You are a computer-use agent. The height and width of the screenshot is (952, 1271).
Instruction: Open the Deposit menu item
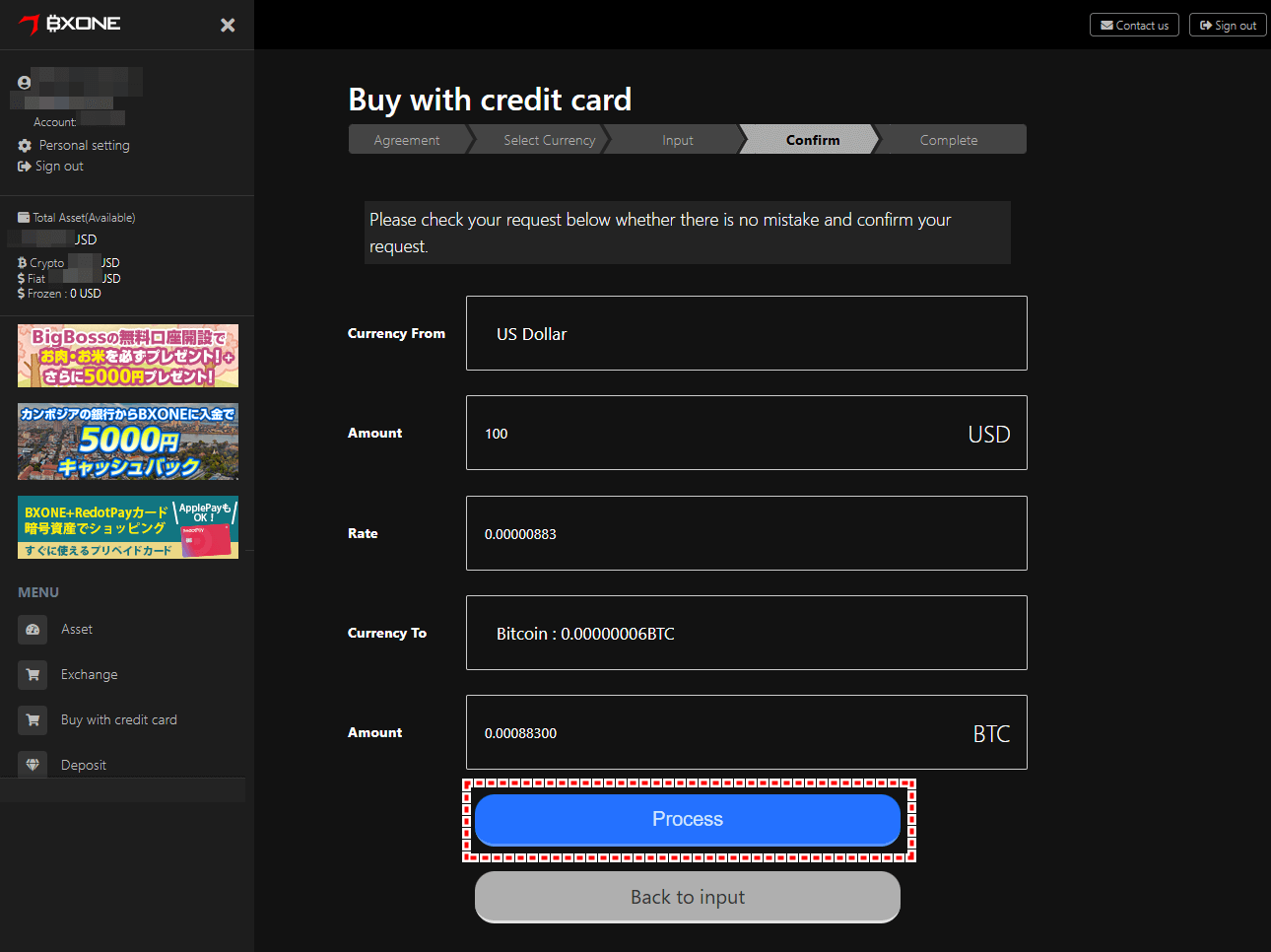point(84,766)
